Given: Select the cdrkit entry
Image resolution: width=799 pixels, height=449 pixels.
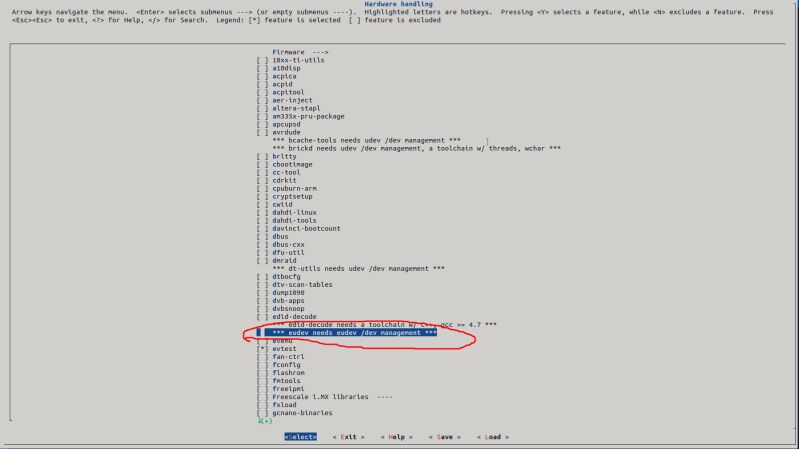Looking at the screenshot, I should 284,180.
